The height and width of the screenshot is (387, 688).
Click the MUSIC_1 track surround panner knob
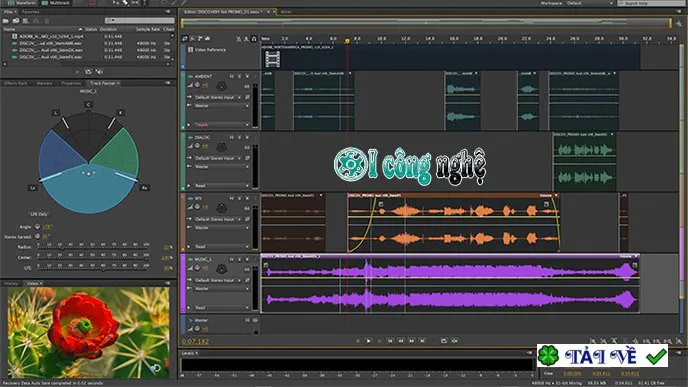click(221, 269)
